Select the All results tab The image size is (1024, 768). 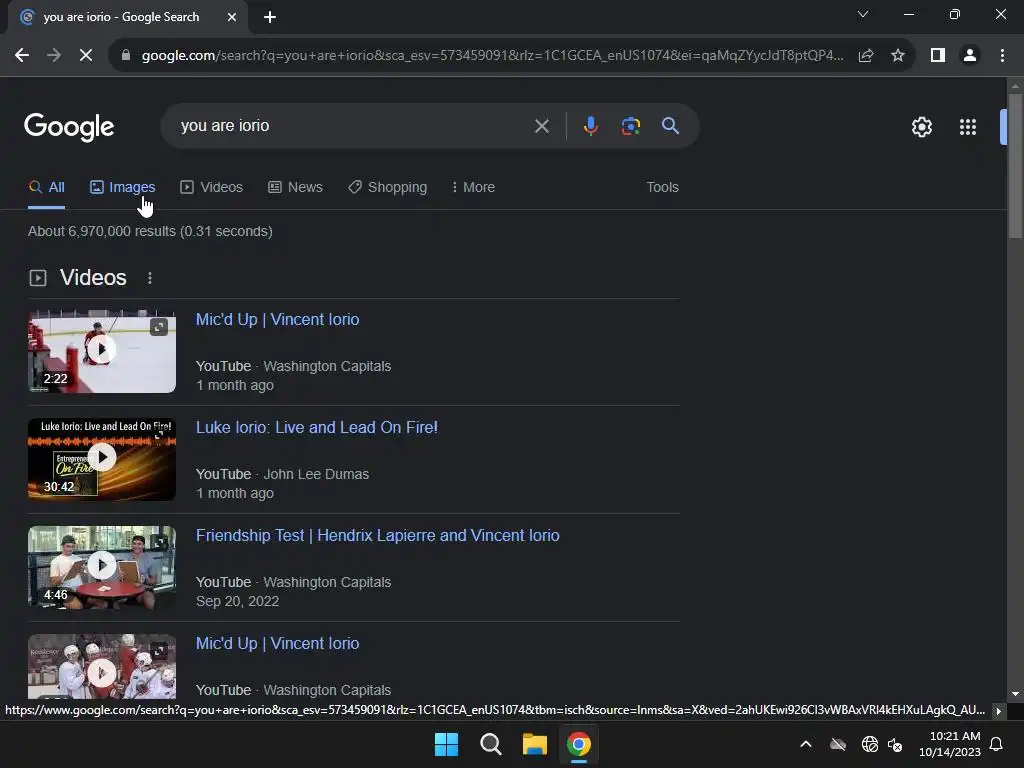tap(46, 187)
